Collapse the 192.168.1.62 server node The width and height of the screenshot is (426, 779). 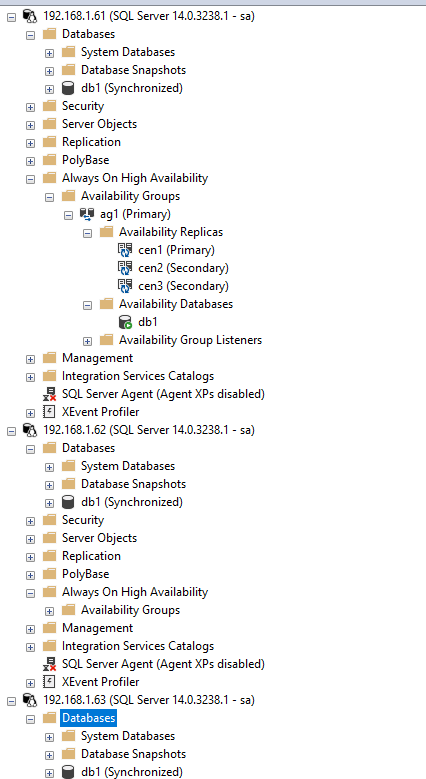pos(11,431)
